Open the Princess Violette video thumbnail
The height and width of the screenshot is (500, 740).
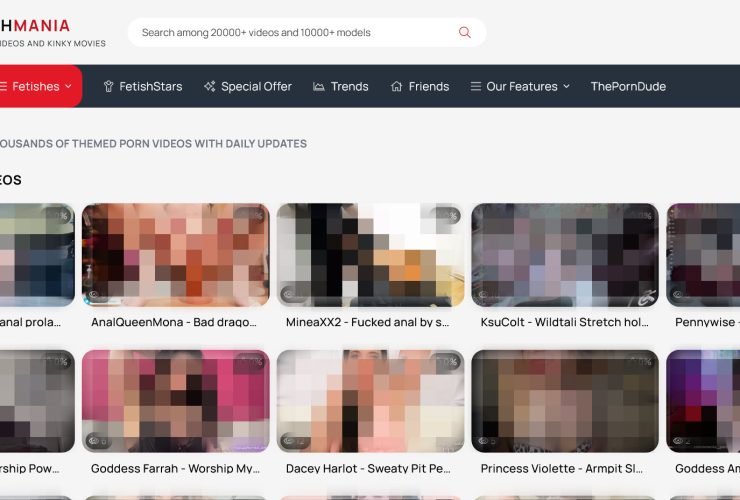(x=564, y=400)
